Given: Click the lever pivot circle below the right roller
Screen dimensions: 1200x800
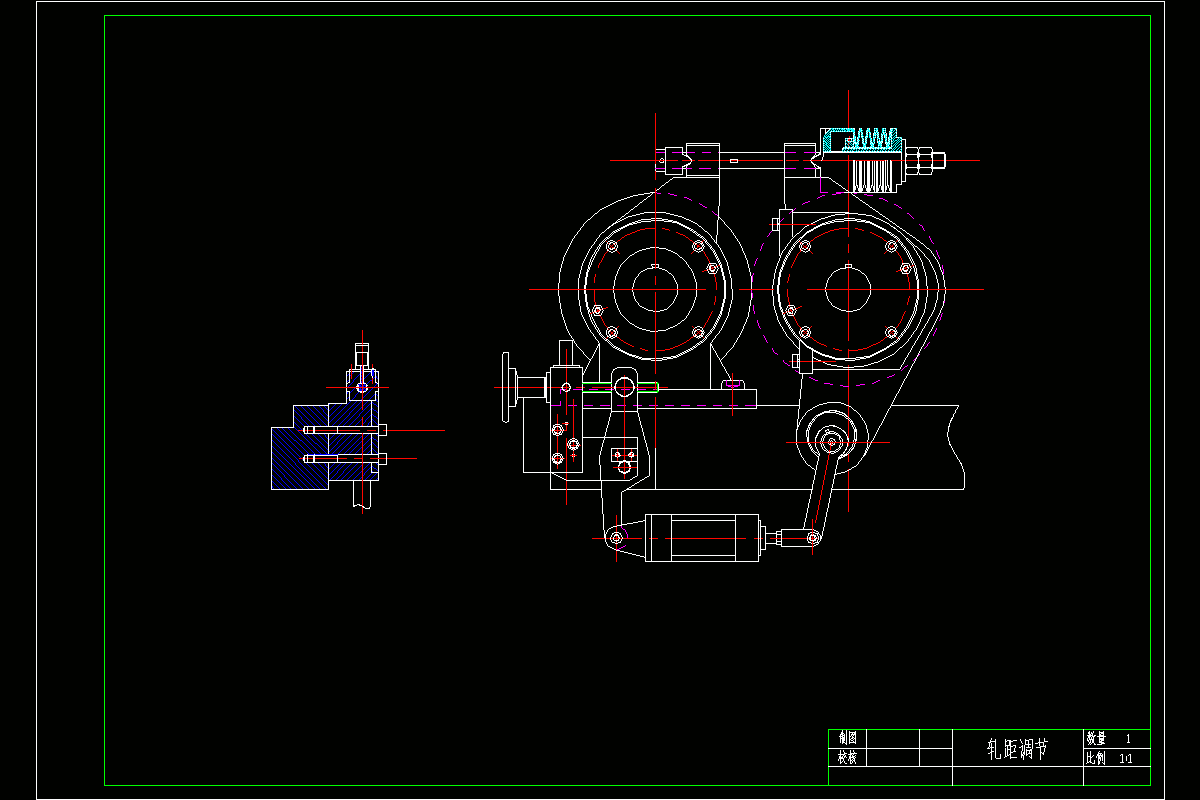Looking at the screenshot, I should click(x=831, y=443).
